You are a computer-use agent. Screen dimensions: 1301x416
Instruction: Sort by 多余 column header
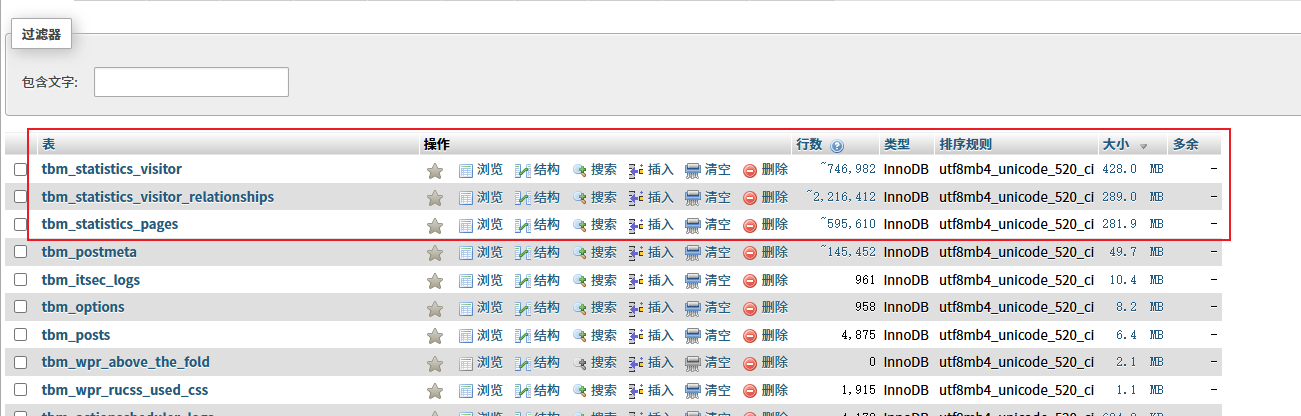coord(1186,144)
